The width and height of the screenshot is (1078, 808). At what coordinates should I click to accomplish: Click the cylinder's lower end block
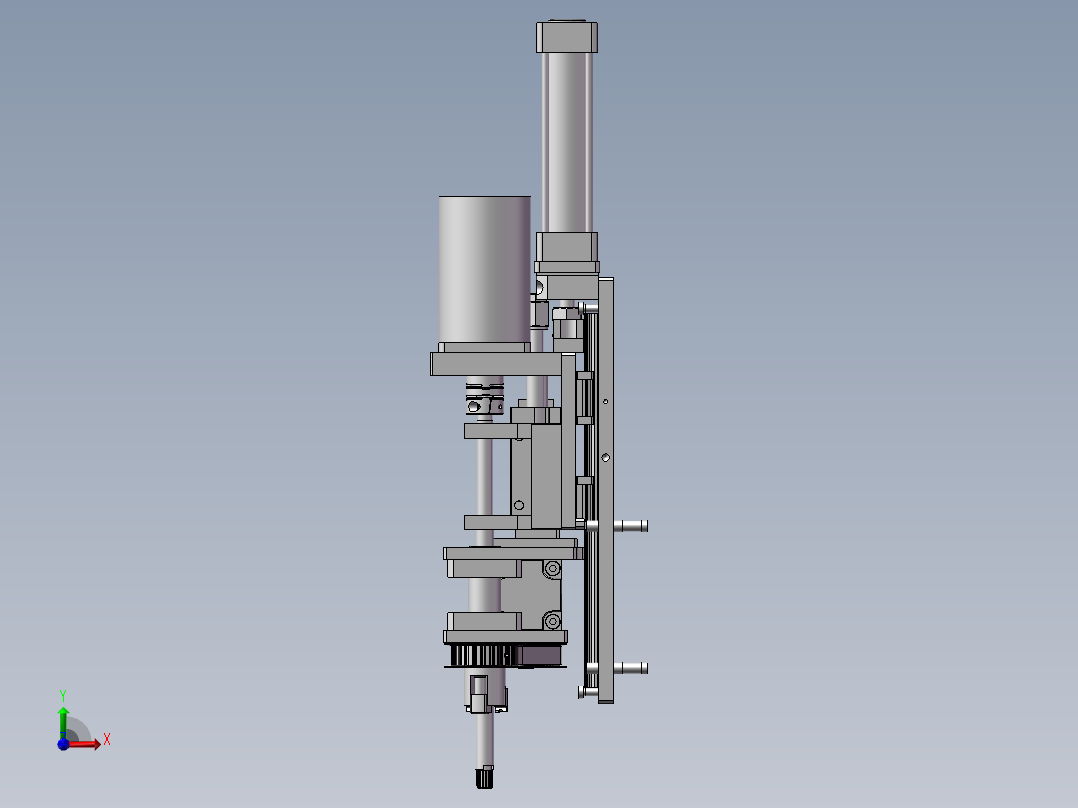click(x=567, y=249)
